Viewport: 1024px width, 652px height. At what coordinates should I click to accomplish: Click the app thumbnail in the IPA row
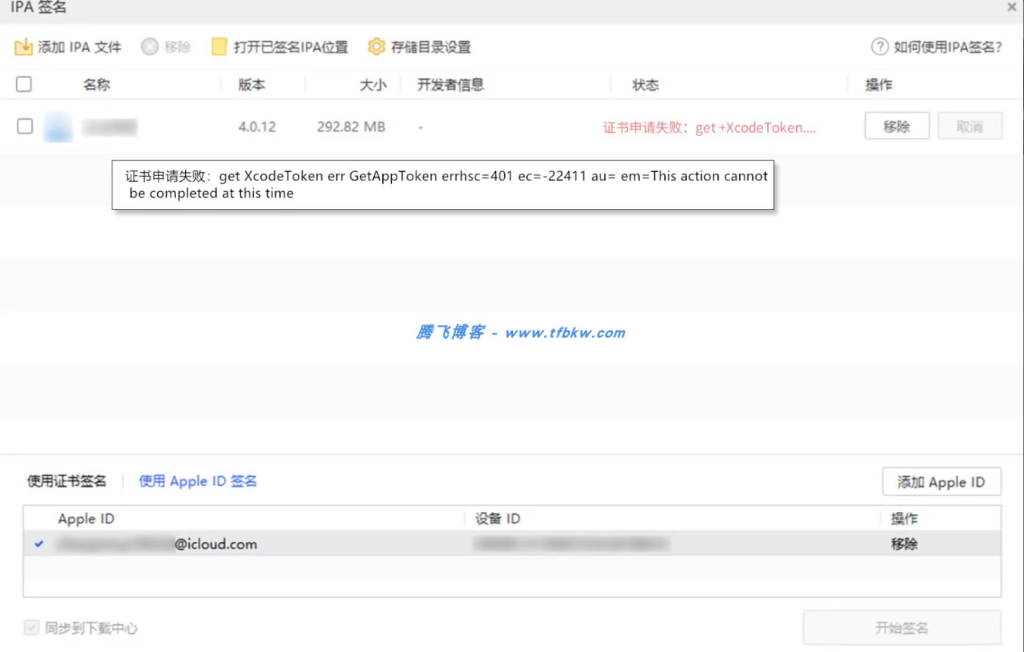click(x=58, y=125)
